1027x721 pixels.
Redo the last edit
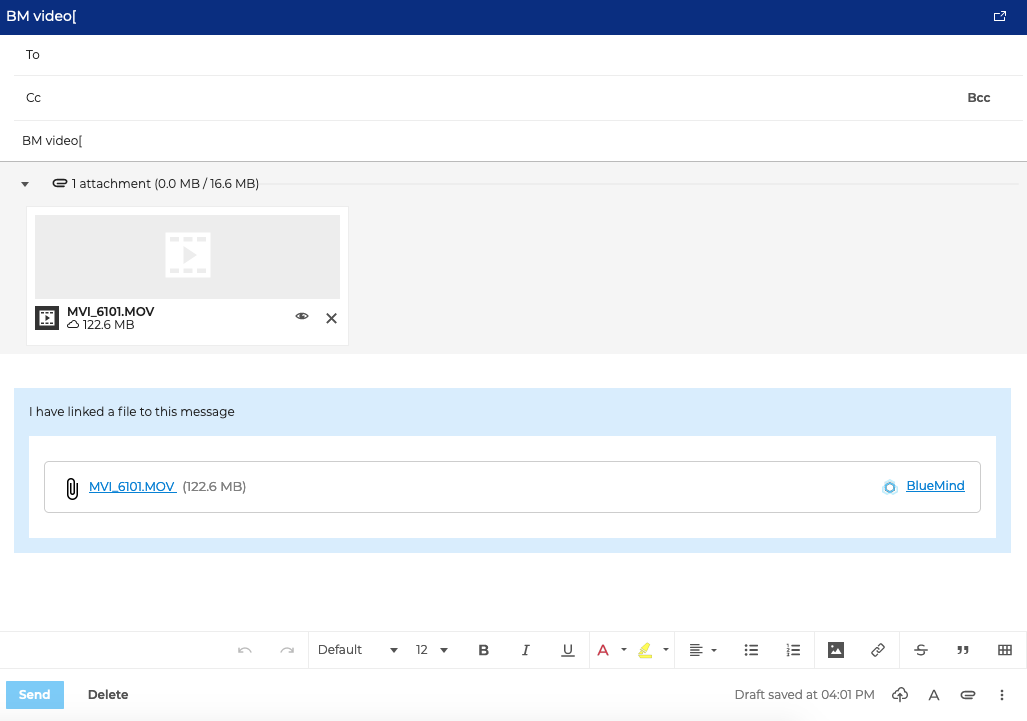point(287,650)
